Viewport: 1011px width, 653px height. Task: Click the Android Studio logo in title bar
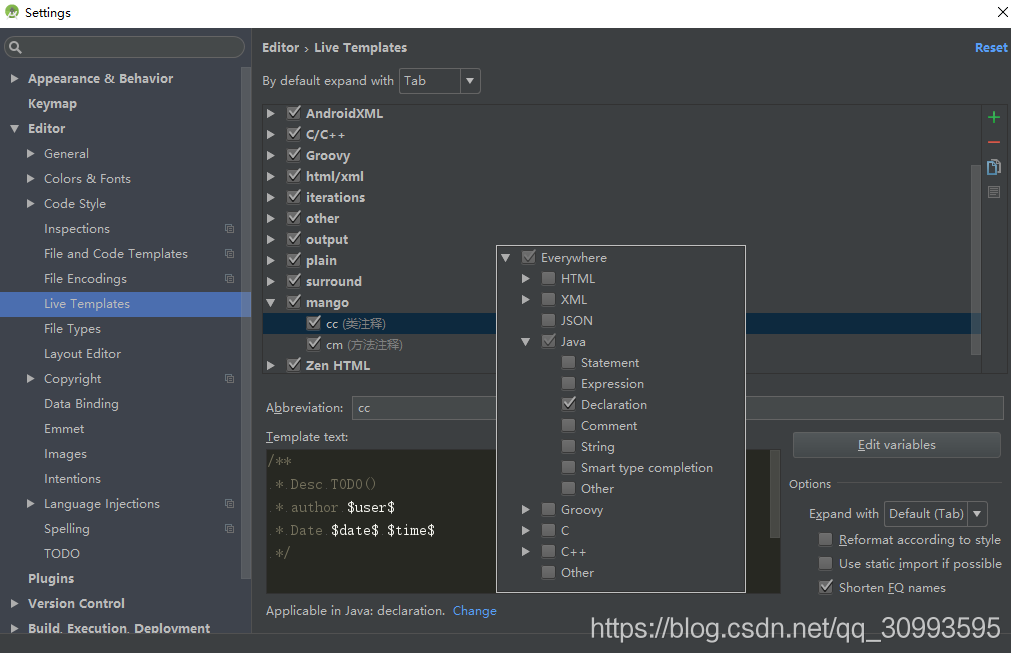pyautogui.click(x=12, y=12)
